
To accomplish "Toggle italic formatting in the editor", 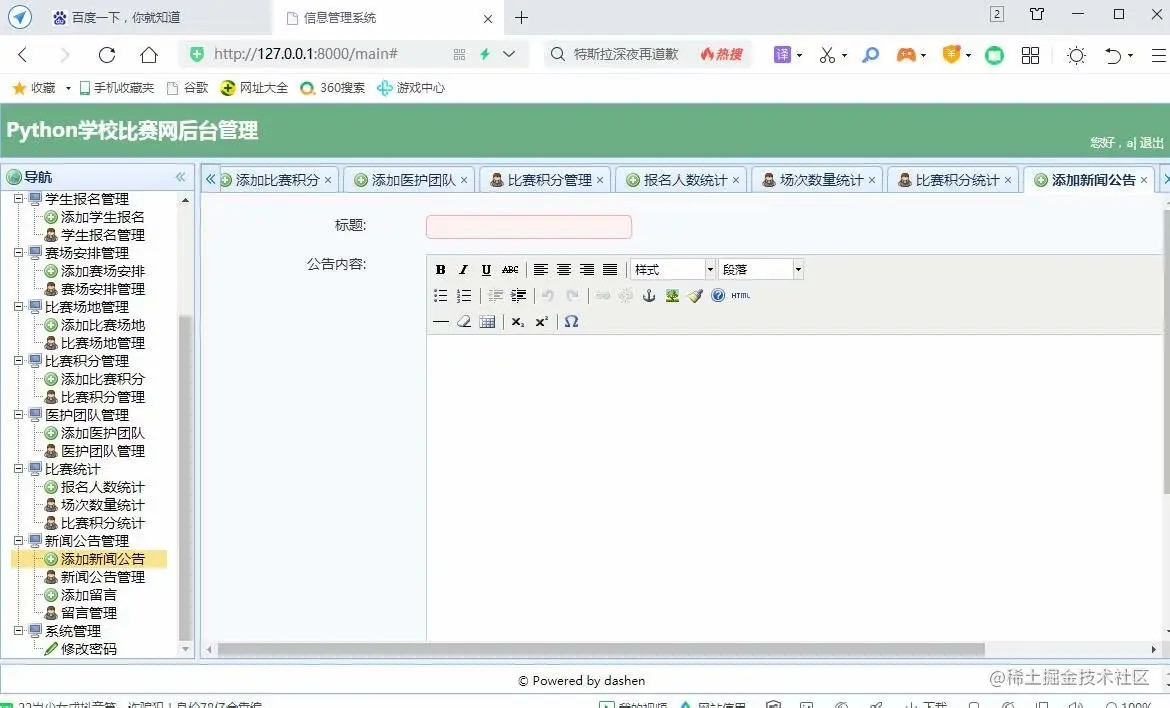I will [x=463, y=269].
